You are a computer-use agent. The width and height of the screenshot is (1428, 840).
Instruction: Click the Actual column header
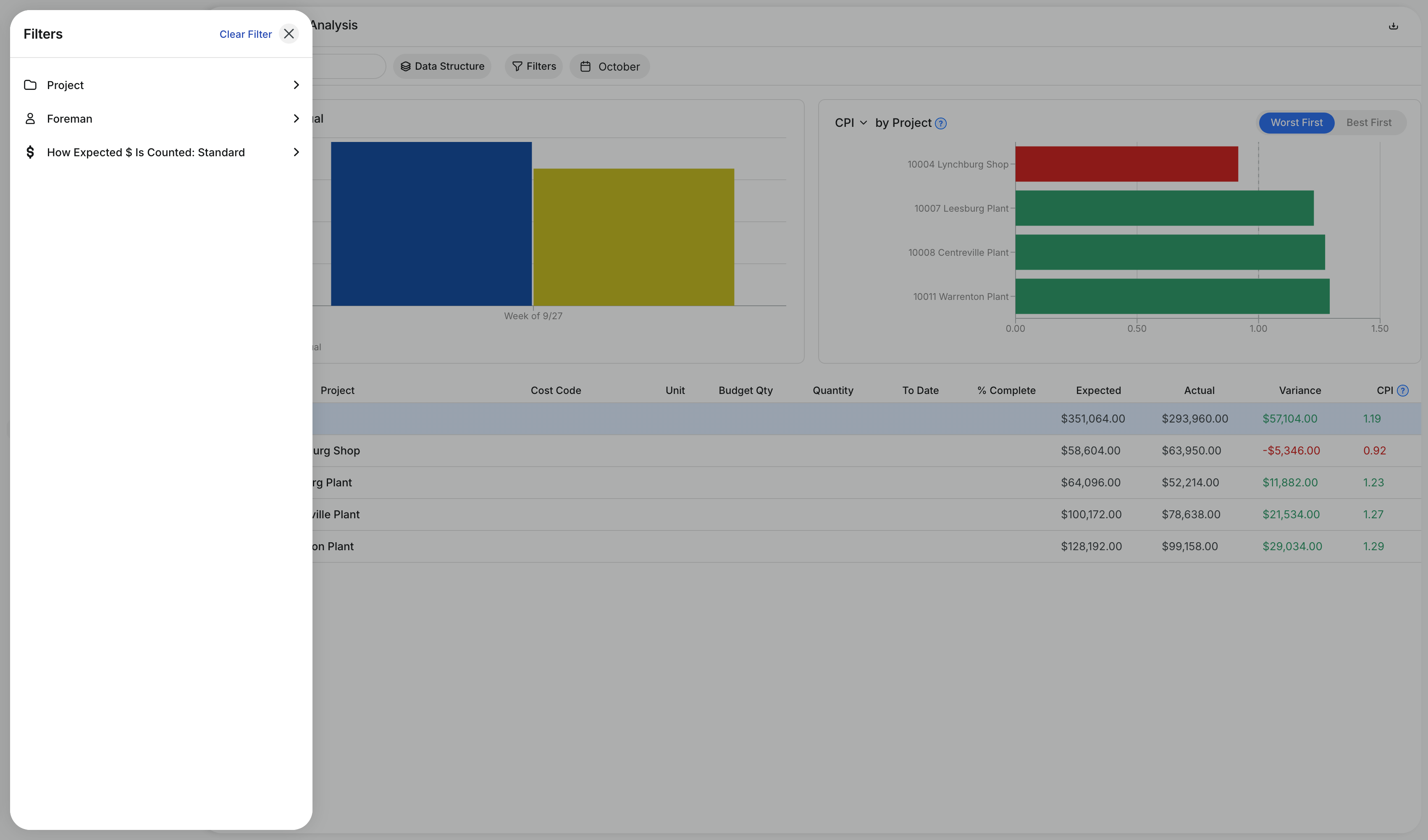tap(1199, 391)
